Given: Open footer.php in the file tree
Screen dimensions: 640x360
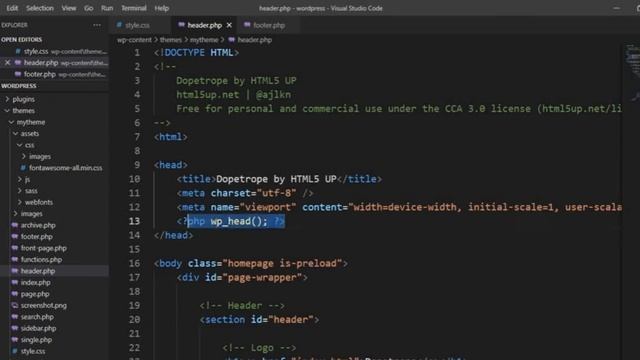Looking at the screenshot, I should tap(36, 236).
